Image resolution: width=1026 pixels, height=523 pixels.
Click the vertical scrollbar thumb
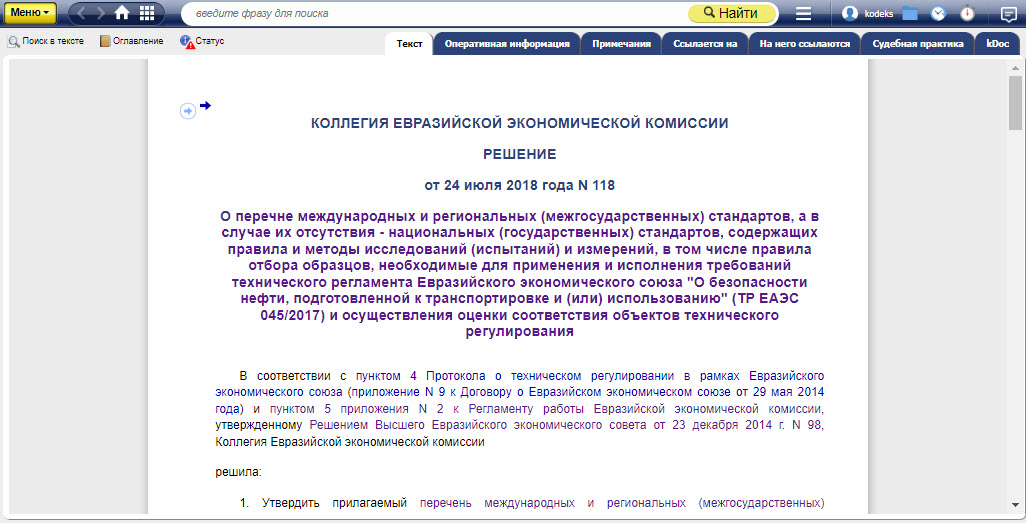click(1015, 103)
